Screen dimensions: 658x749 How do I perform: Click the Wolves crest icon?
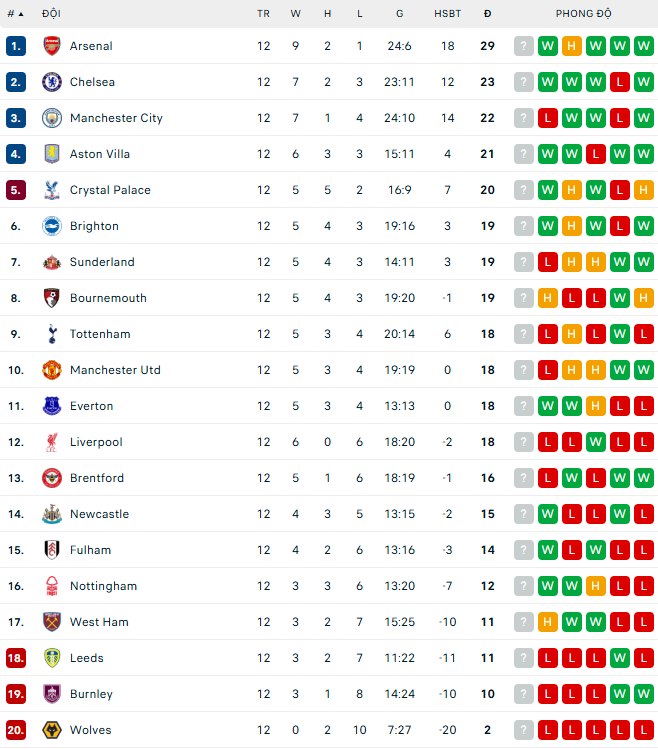(x=52, y=730)
